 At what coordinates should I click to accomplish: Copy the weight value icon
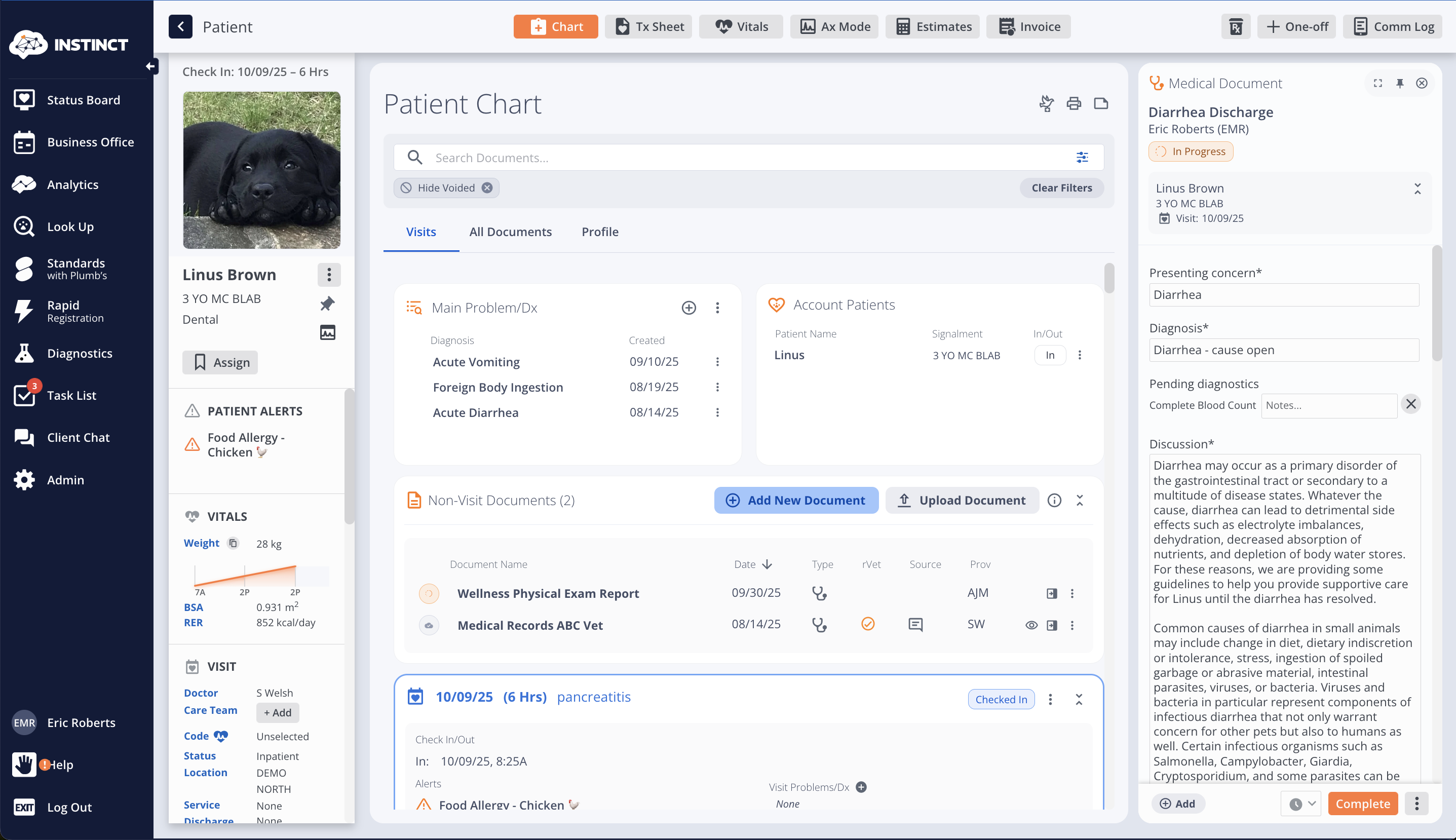tap(233, 543)
